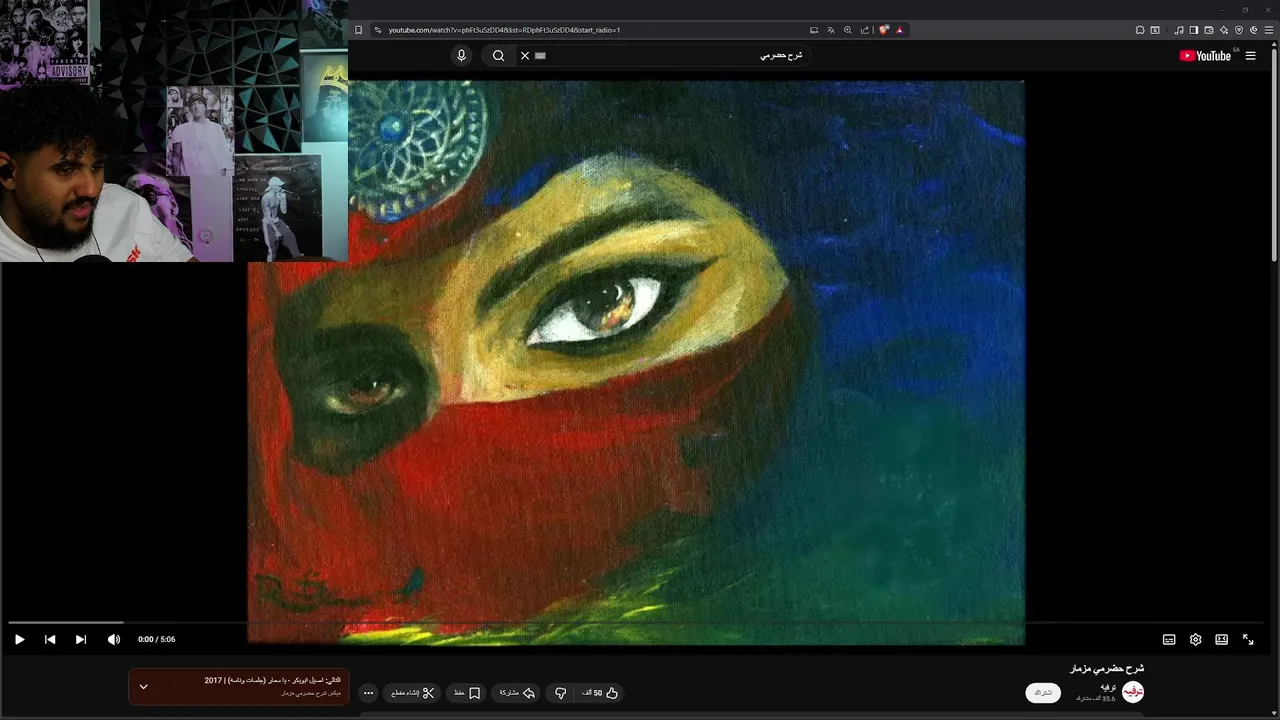The width and height of the screenshot is (1280, 720).
Task: Enter full screen mode
Action: [x=1248, y=639]
